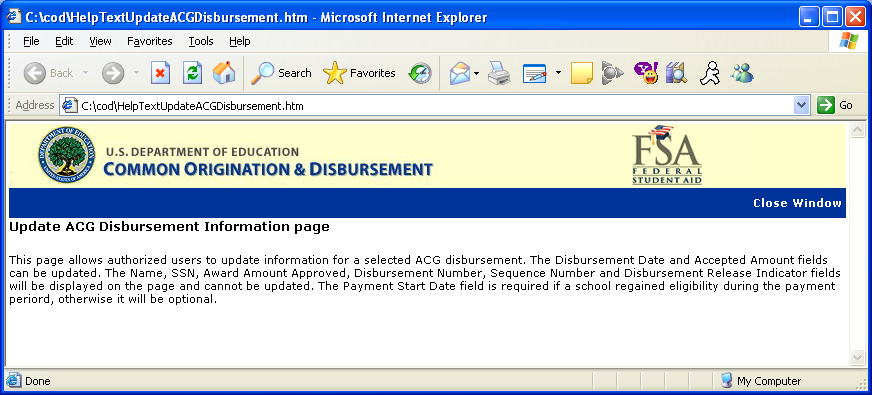
Task: Launch AIM running man icon
Action: [x=710, y=73]
